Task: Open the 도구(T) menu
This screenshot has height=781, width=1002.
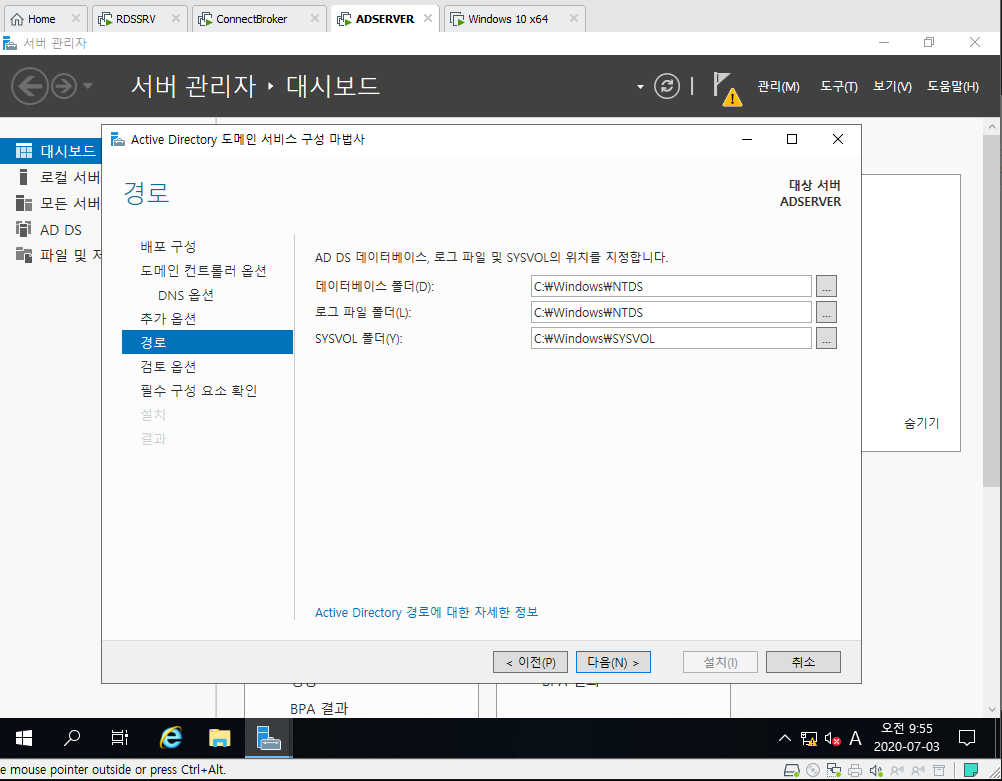Action: [x=838, y=86]
